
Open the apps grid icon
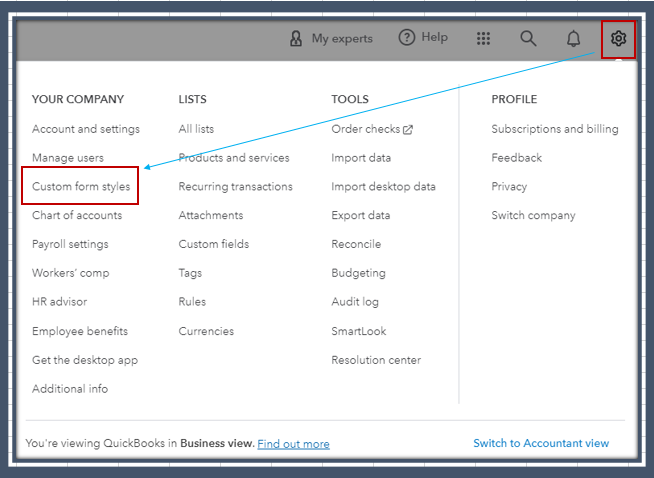coord(483,38)
